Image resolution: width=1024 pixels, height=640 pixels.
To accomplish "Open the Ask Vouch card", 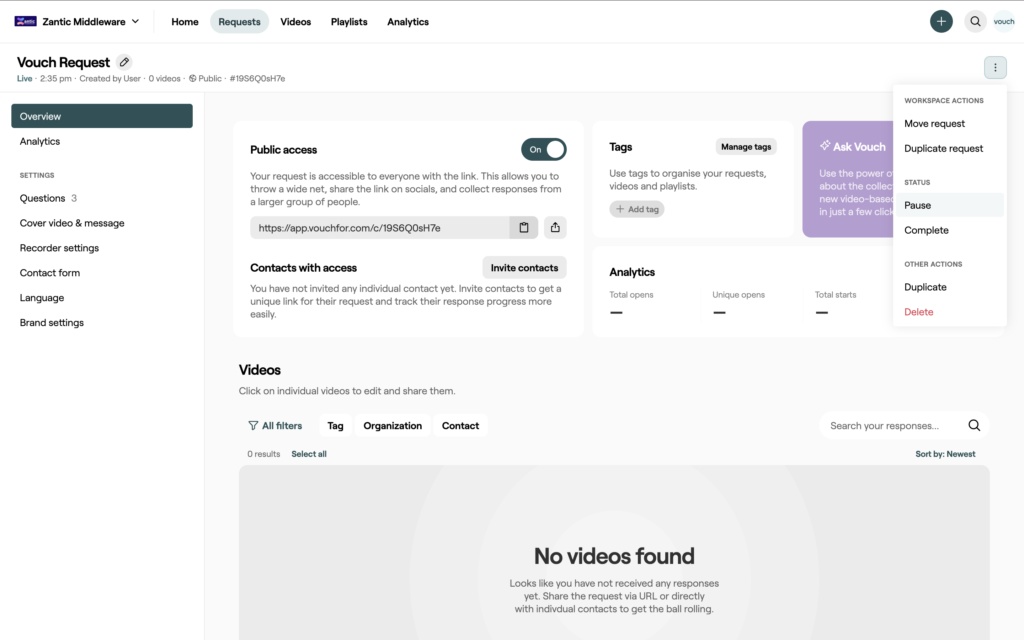I will pos(848,179).
